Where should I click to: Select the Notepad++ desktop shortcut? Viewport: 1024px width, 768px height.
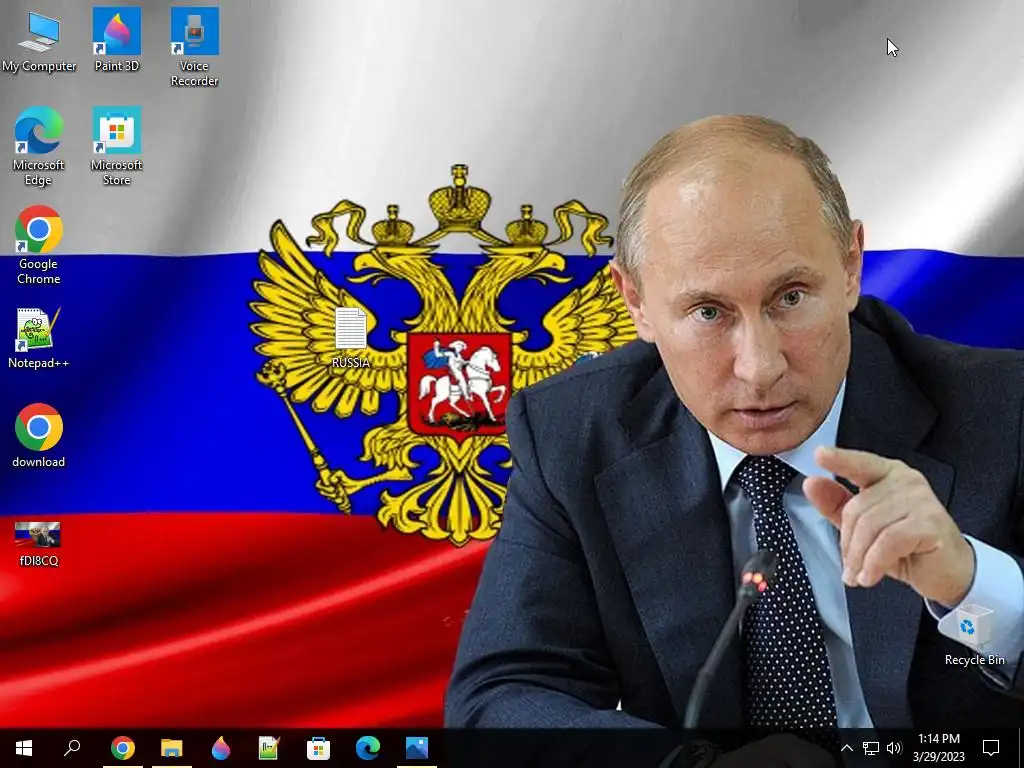39,338
